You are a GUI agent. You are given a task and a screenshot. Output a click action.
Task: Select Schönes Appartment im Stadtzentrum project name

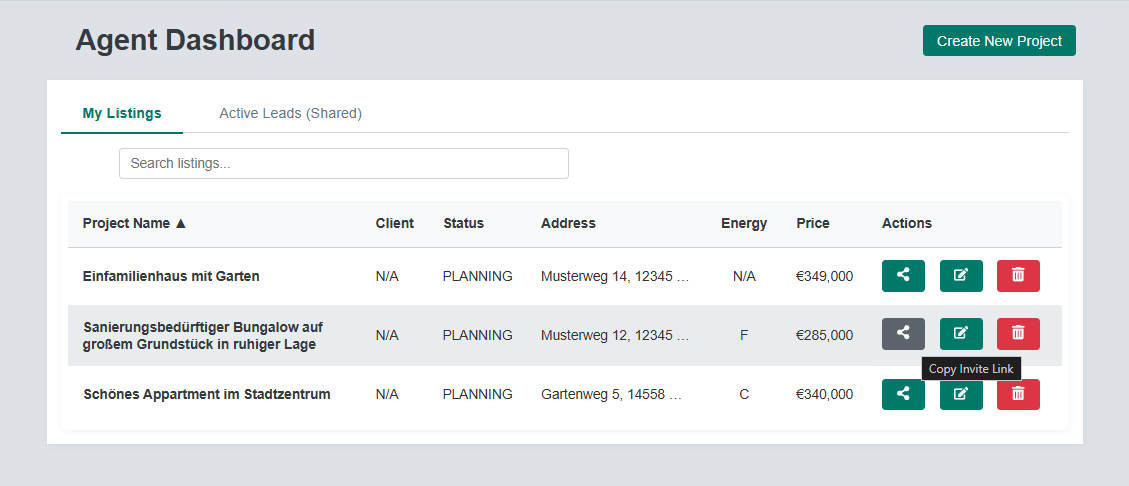tap(207, 395)
